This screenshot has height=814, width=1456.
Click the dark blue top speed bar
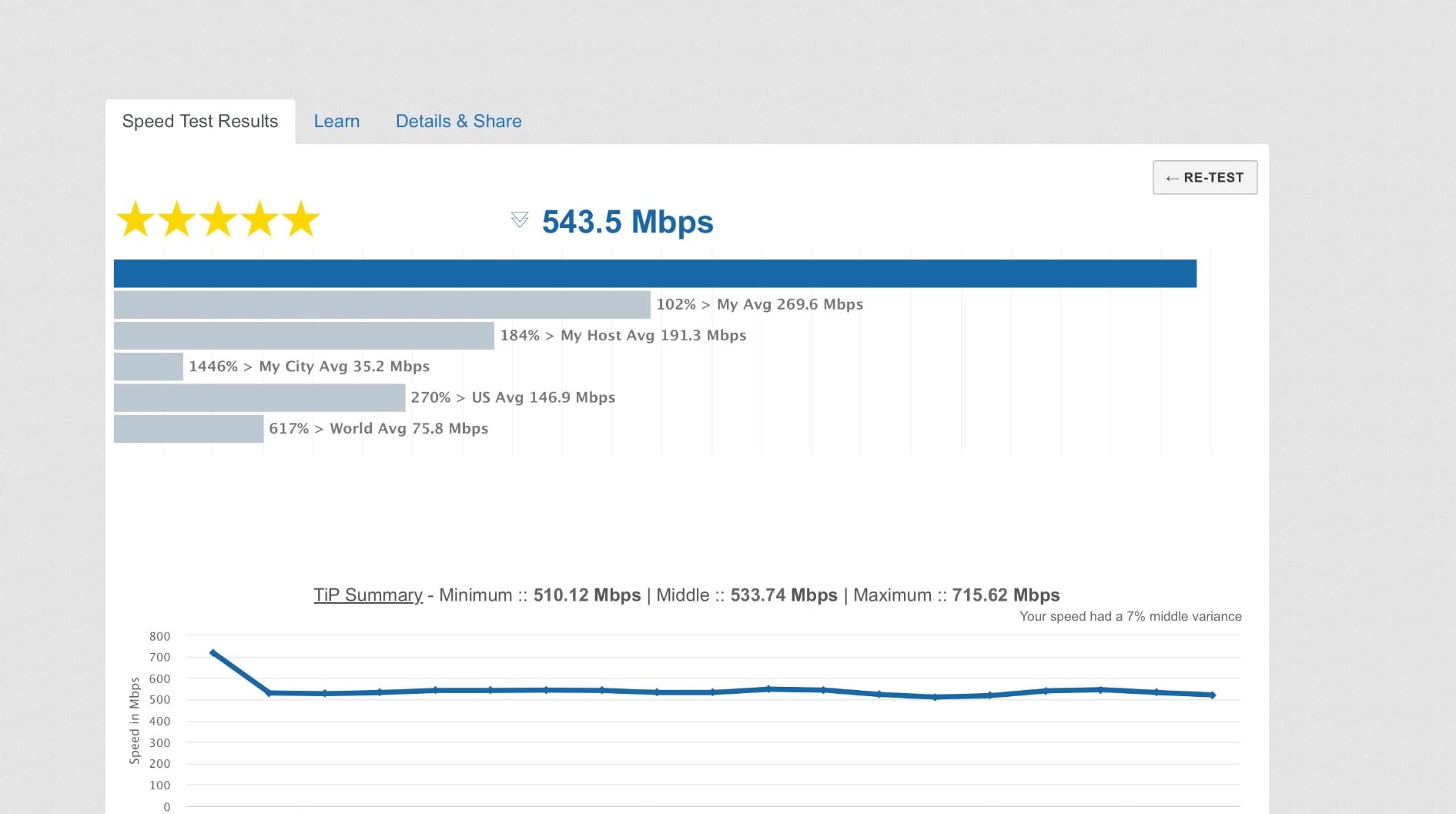coord(654,273)
